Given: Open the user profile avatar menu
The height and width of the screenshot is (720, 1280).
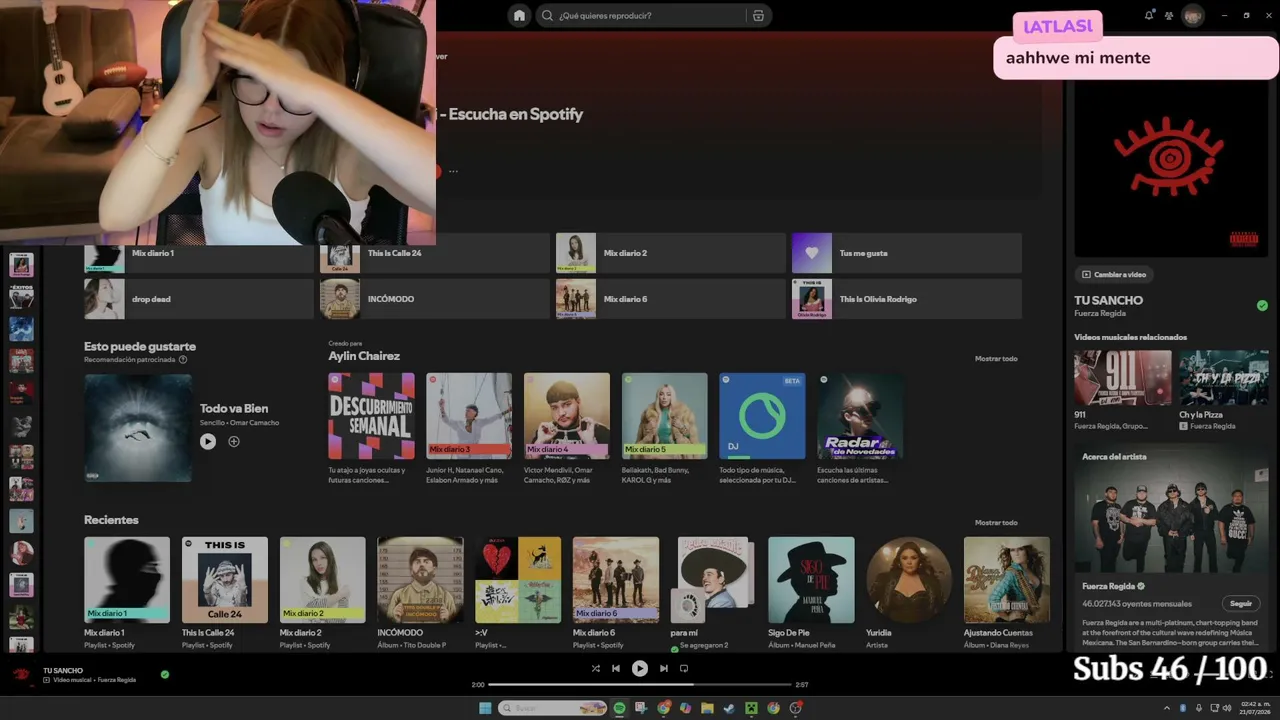Looking at the screenshot, I should (1192, 15).
